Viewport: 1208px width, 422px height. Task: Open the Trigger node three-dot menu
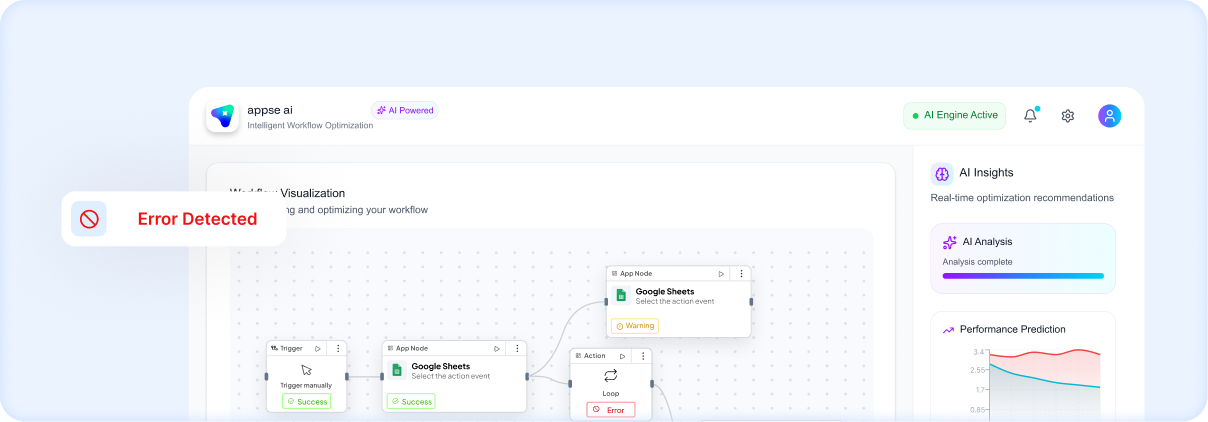click(338, 348)
